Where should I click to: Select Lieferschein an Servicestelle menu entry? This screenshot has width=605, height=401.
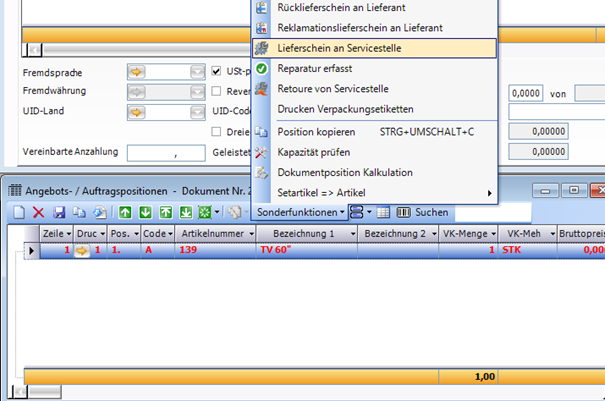tap(372, 47)
